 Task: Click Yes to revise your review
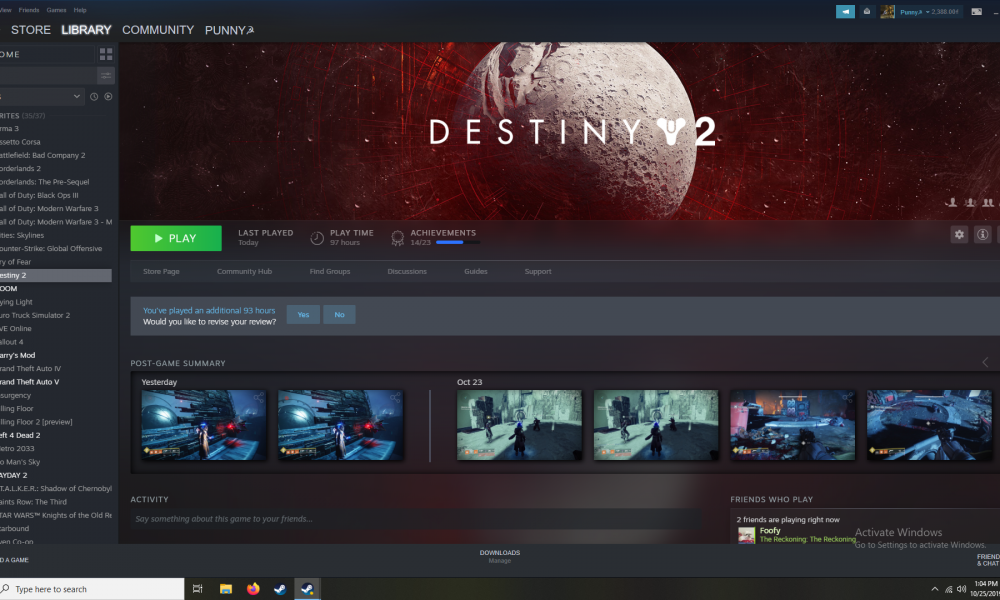pyautogui.click(x=303, y=314)
